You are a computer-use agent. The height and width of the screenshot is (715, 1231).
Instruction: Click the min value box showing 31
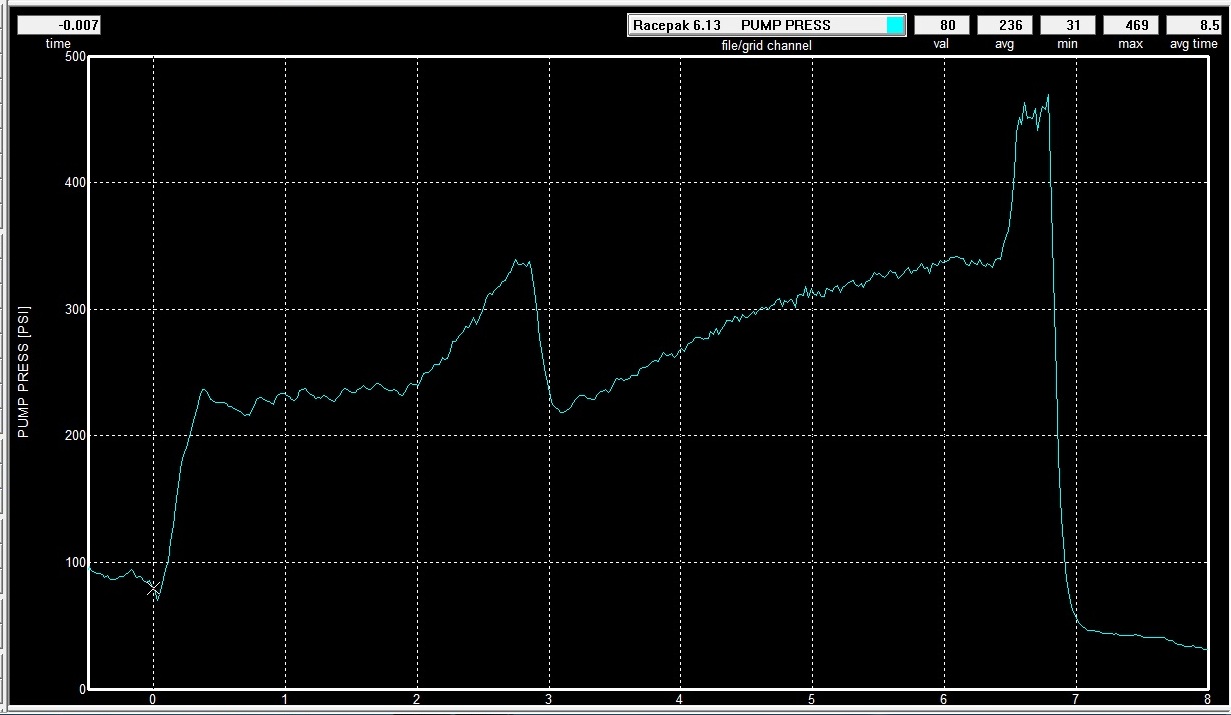[1068, 25]
